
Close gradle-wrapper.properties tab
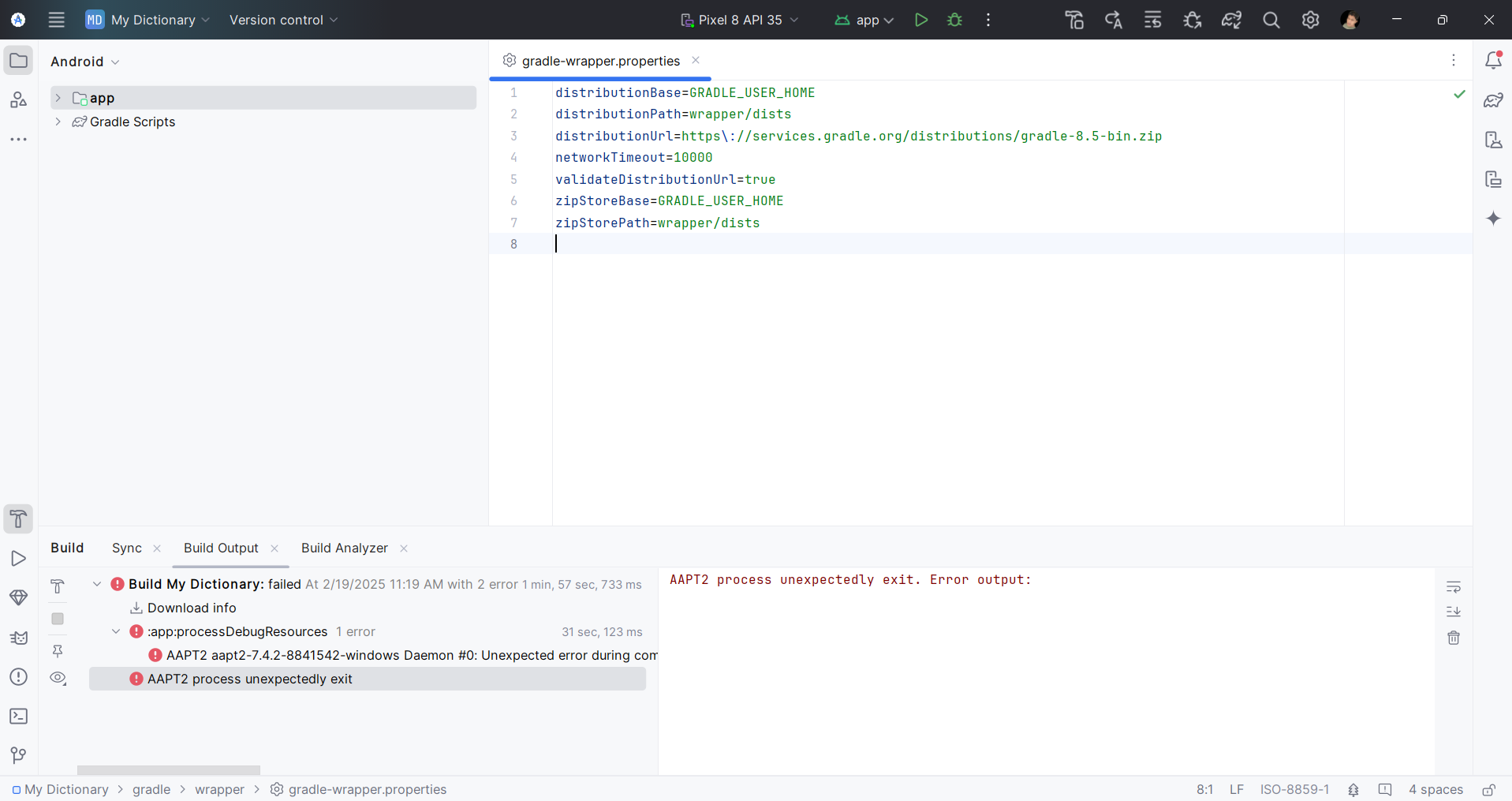696,60
